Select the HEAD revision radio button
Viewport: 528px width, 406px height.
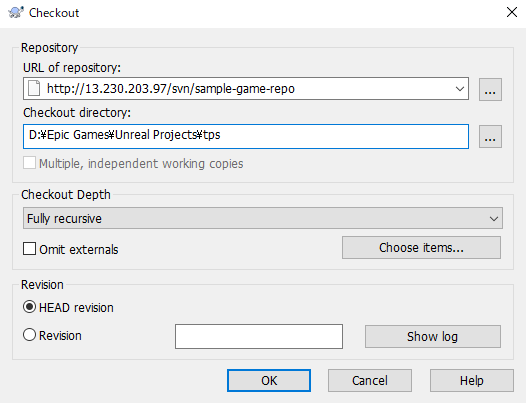[29, 307]
